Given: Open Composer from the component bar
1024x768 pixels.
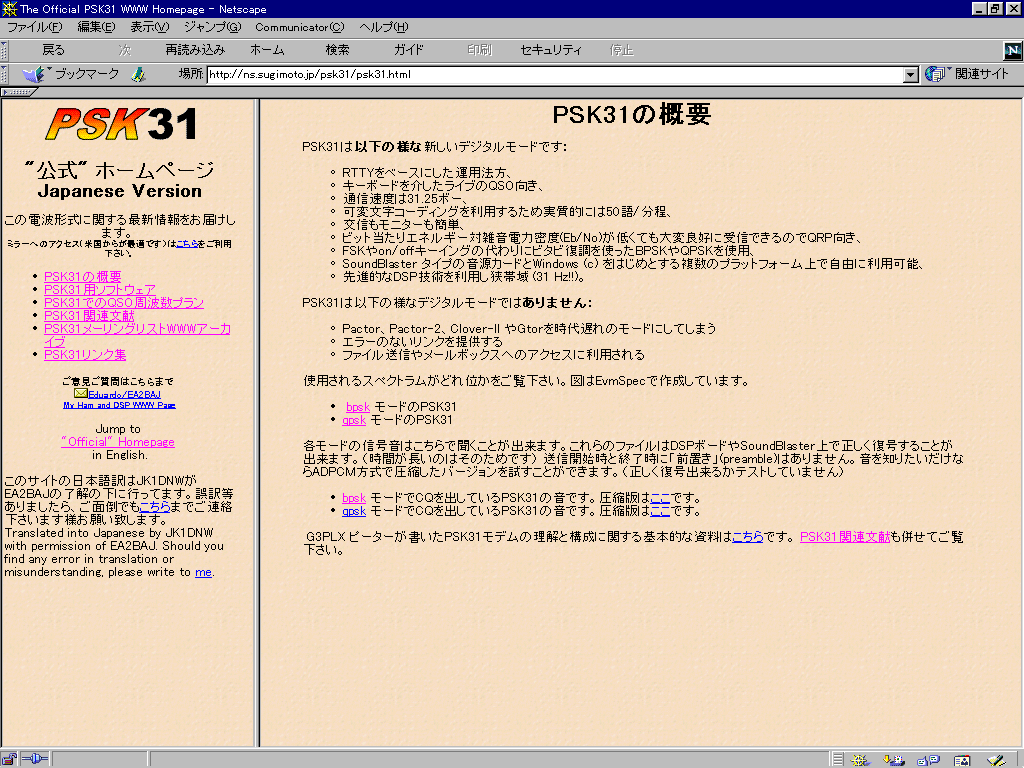Looking at the screenshot, I should coord(995,760).
